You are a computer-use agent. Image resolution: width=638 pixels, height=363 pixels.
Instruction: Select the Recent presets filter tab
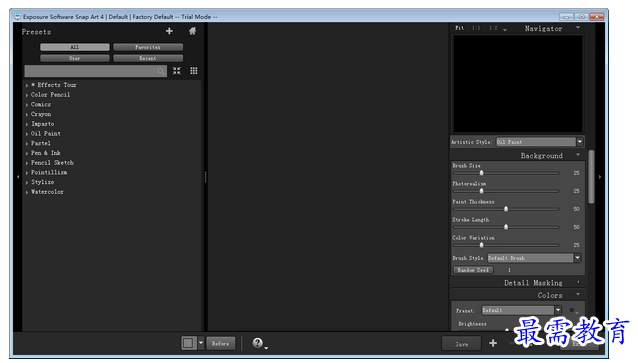pyautogui.click(x=148, y=58)
